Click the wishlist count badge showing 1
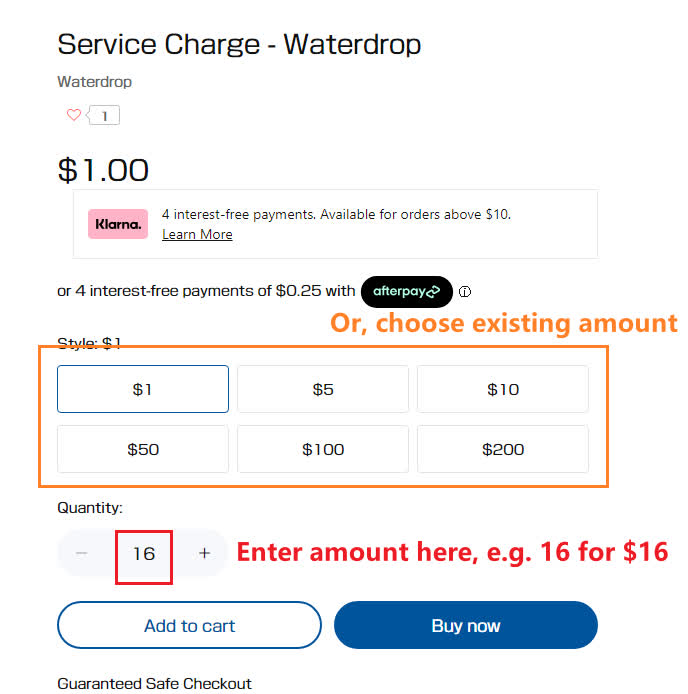The height and width of the screenshot is (694, 688). click(x=105, y=116)
